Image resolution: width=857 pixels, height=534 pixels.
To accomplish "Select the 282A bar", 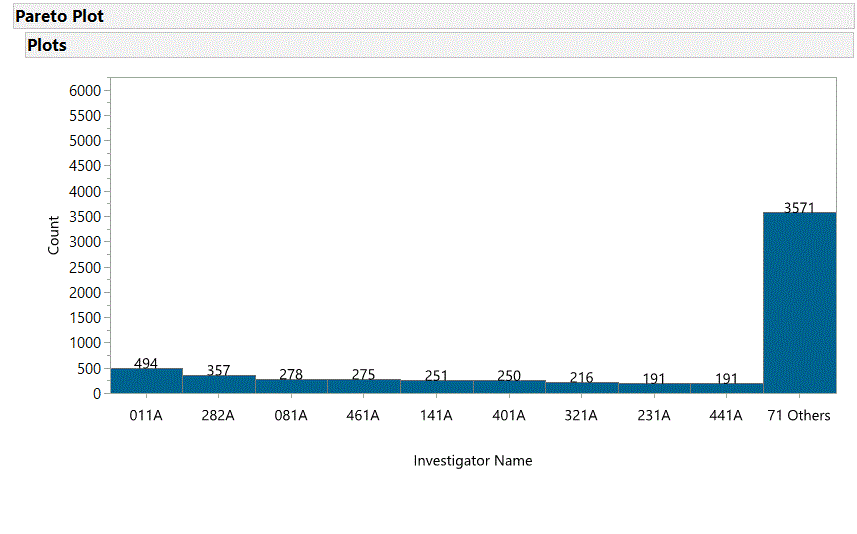I will tap(219, 384).
